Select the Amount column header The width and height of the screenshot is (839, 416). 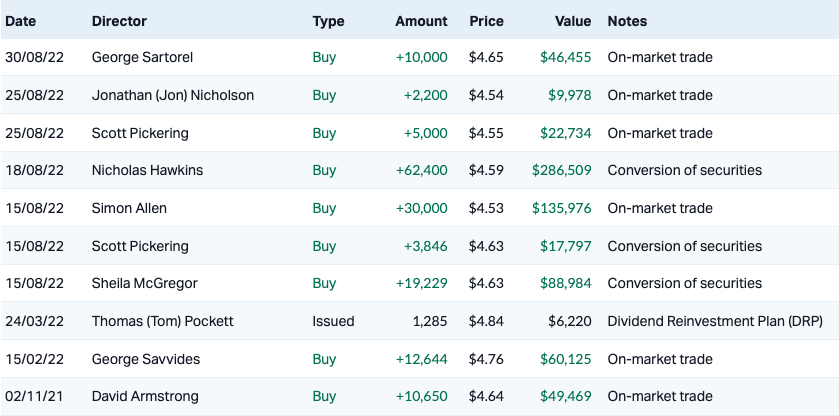tap(421, 21)
